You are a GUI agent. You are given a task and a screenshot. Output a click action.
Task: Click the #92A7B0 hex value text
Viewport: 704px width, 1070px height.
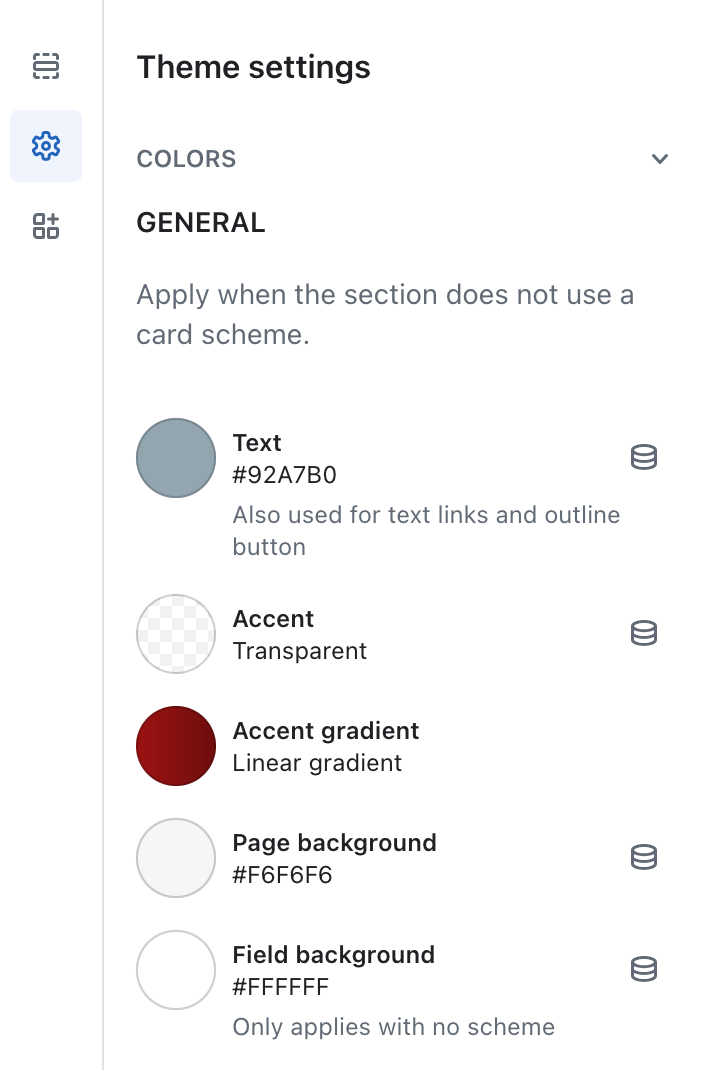284,475
